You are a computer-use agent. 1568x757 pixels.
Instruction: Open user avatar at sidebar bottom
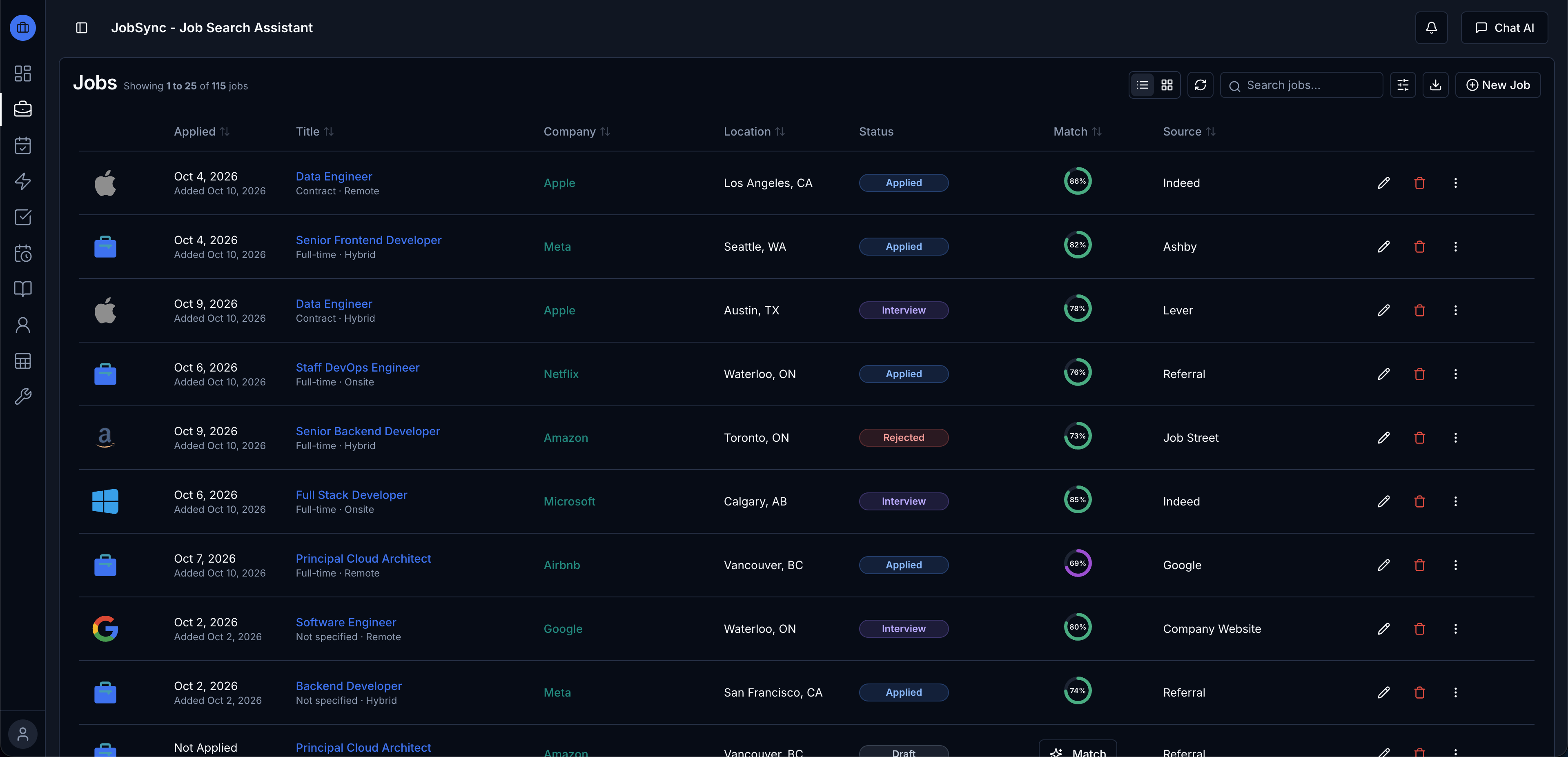tap(22, 734)
